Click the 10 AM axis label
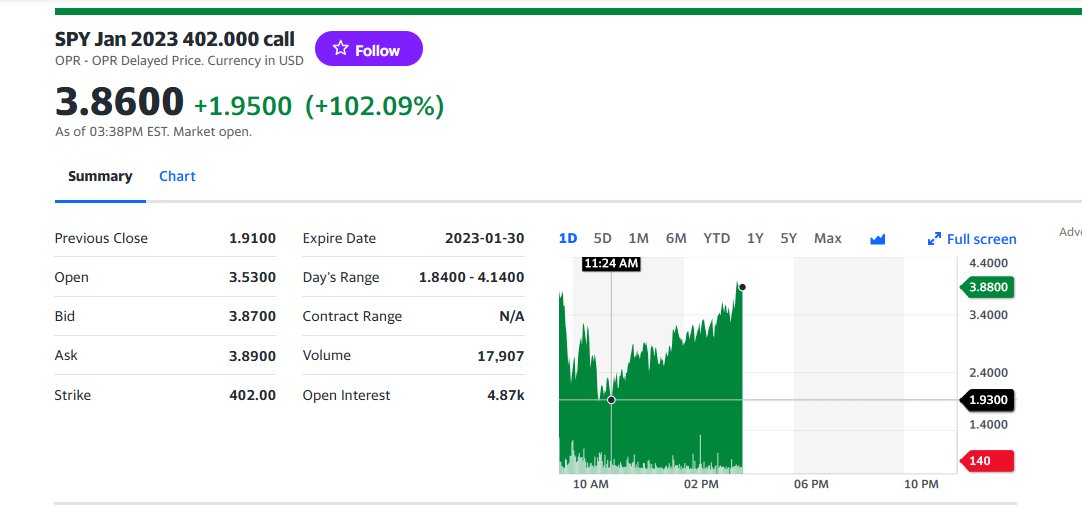 click(x=591, y=484)
